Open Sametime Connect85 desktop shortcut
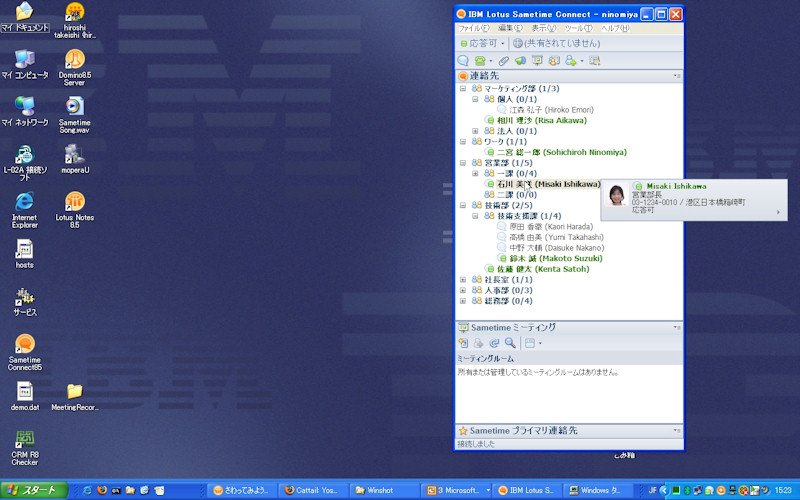The width and height of the screenshot is (800, 500). [x=24, y=352]
